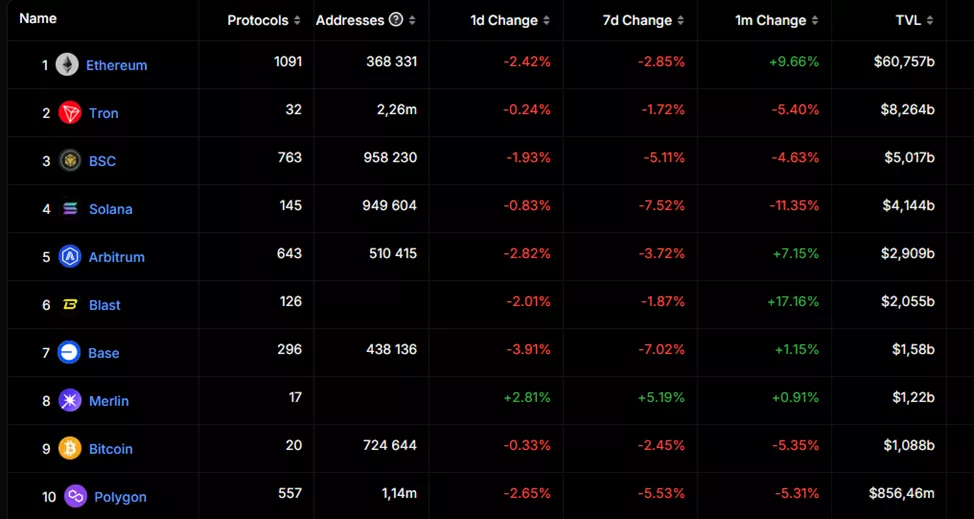Viewport: 974px width, 519px height.
Task: Click the Solana chain logo icon
Action: (x=70, y=209)
